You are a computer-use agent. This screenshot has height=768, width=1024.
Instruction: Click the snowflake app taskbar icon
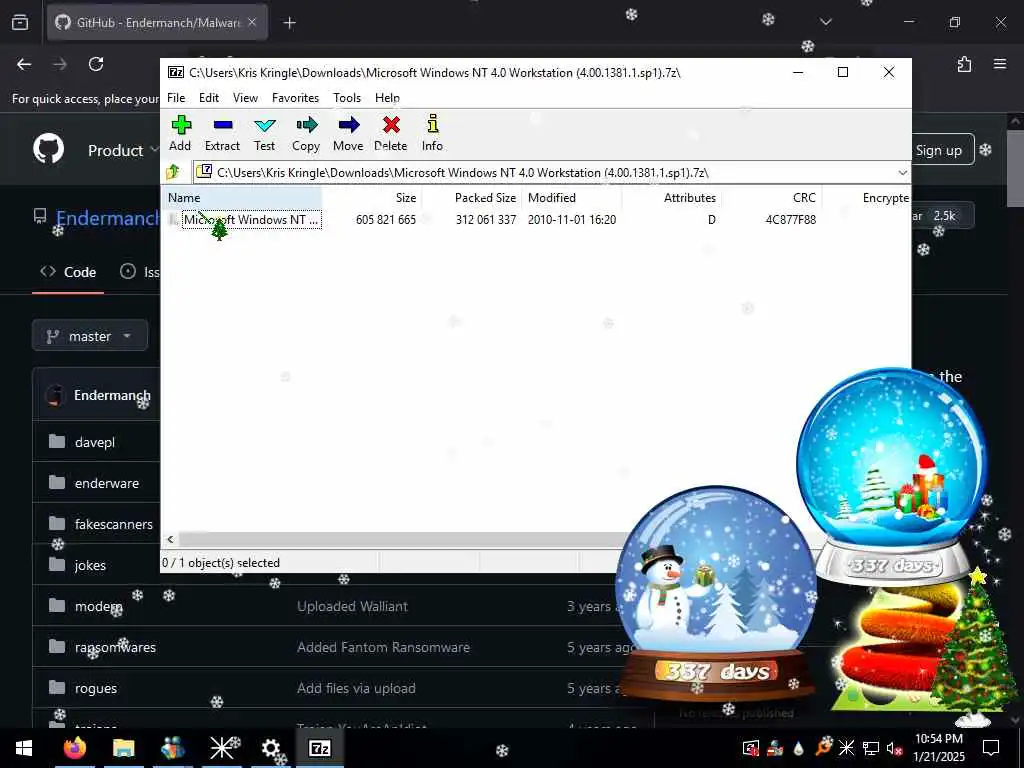point(222,748)
